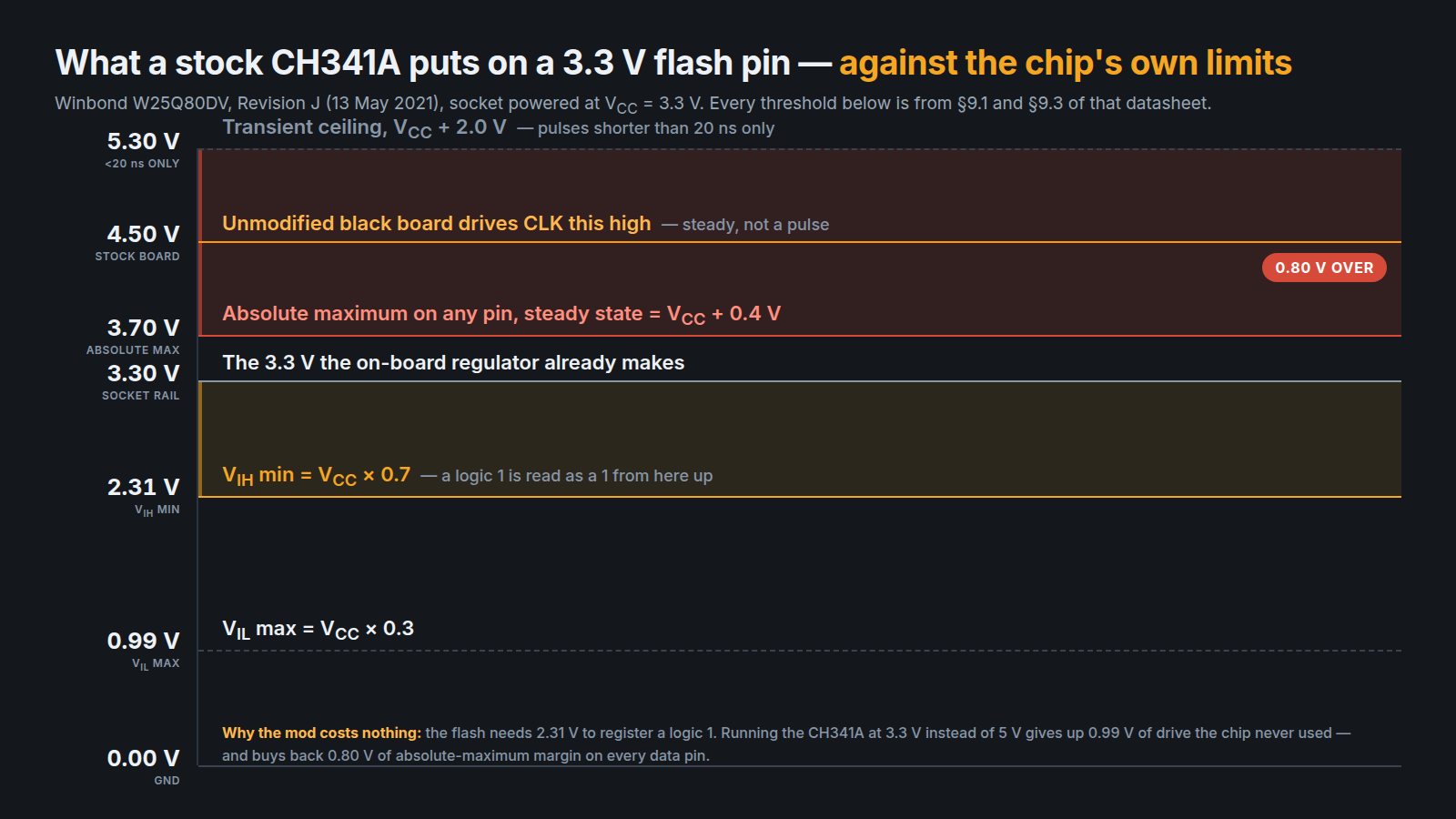Click the Winbond W25Q80DV datasheet subtitle
1456x819 pixels.
click(632, 104)
